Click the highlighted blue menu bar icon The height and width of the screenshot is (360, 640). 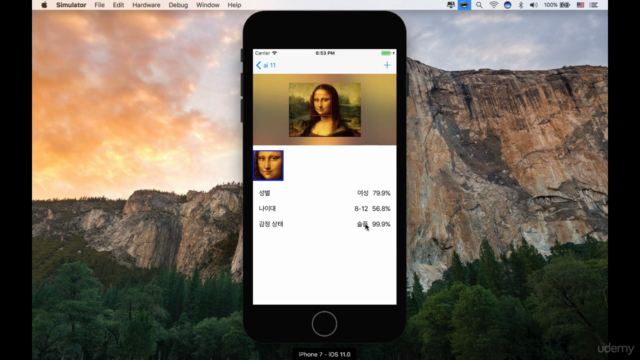click(464, 5)
